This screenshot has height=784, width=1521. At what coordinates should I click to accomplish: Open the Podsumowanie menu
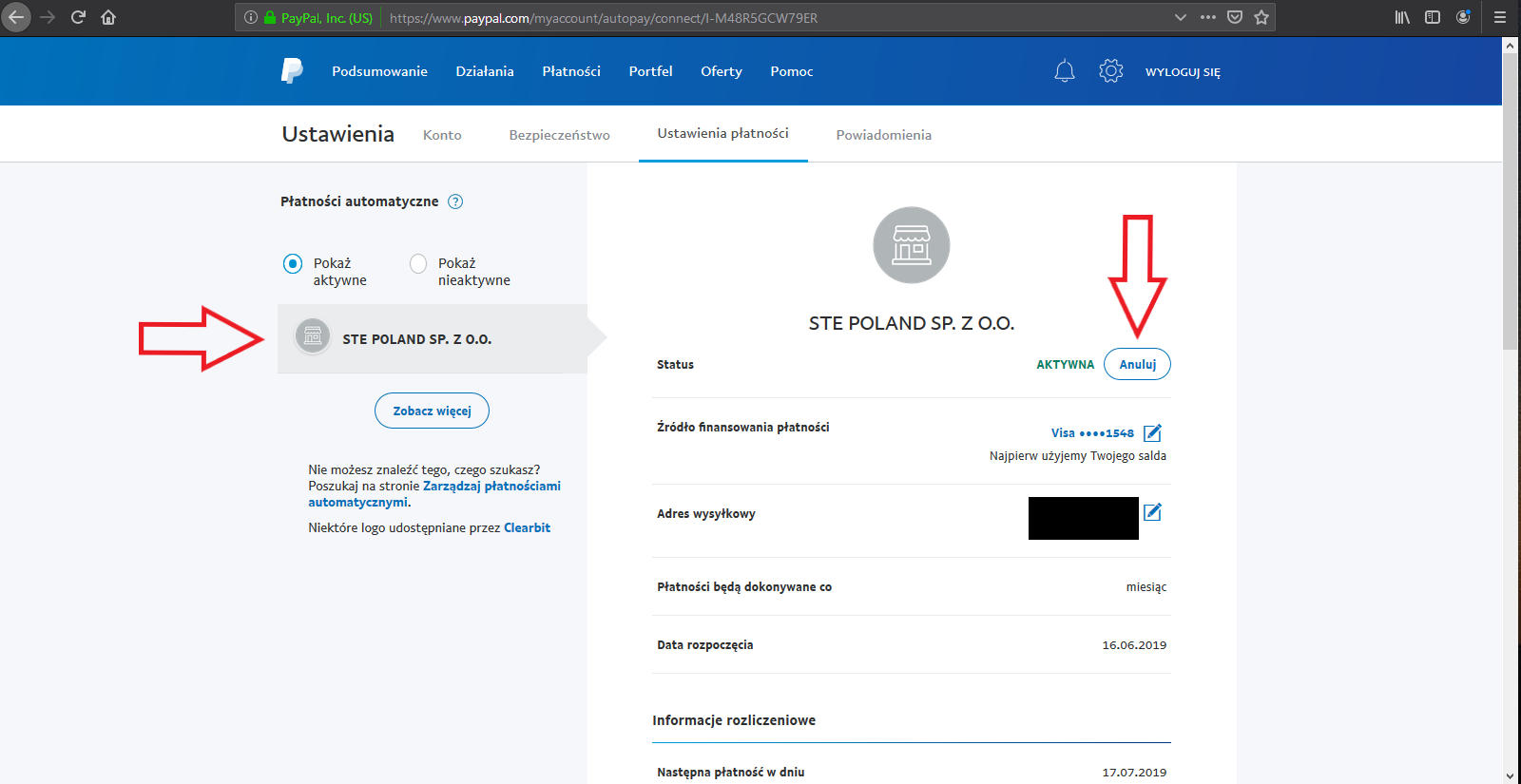pyautogui.click(x=379, y=71)
